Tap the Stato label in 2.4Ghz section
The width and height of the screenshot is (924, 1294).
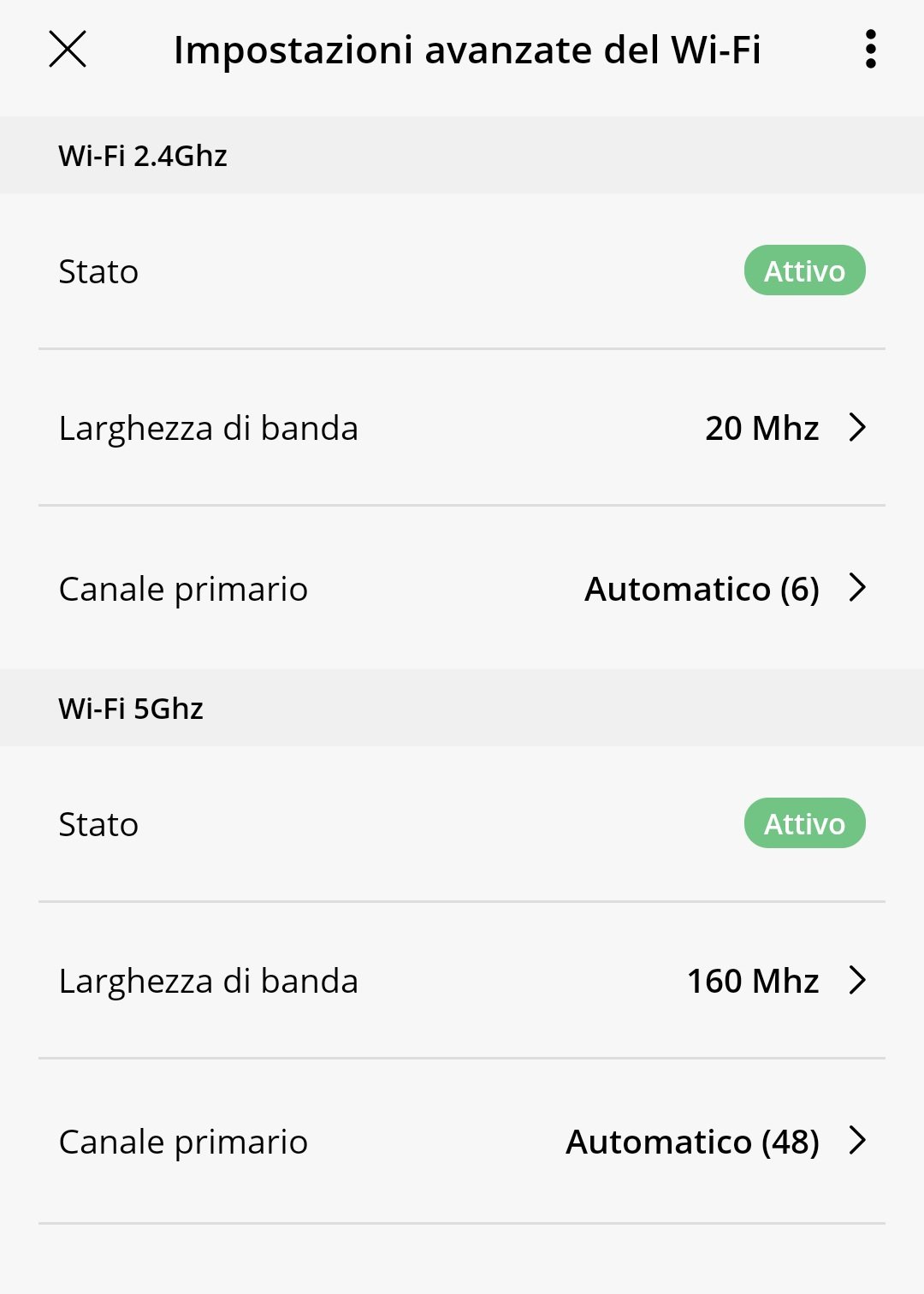point(98,271)
